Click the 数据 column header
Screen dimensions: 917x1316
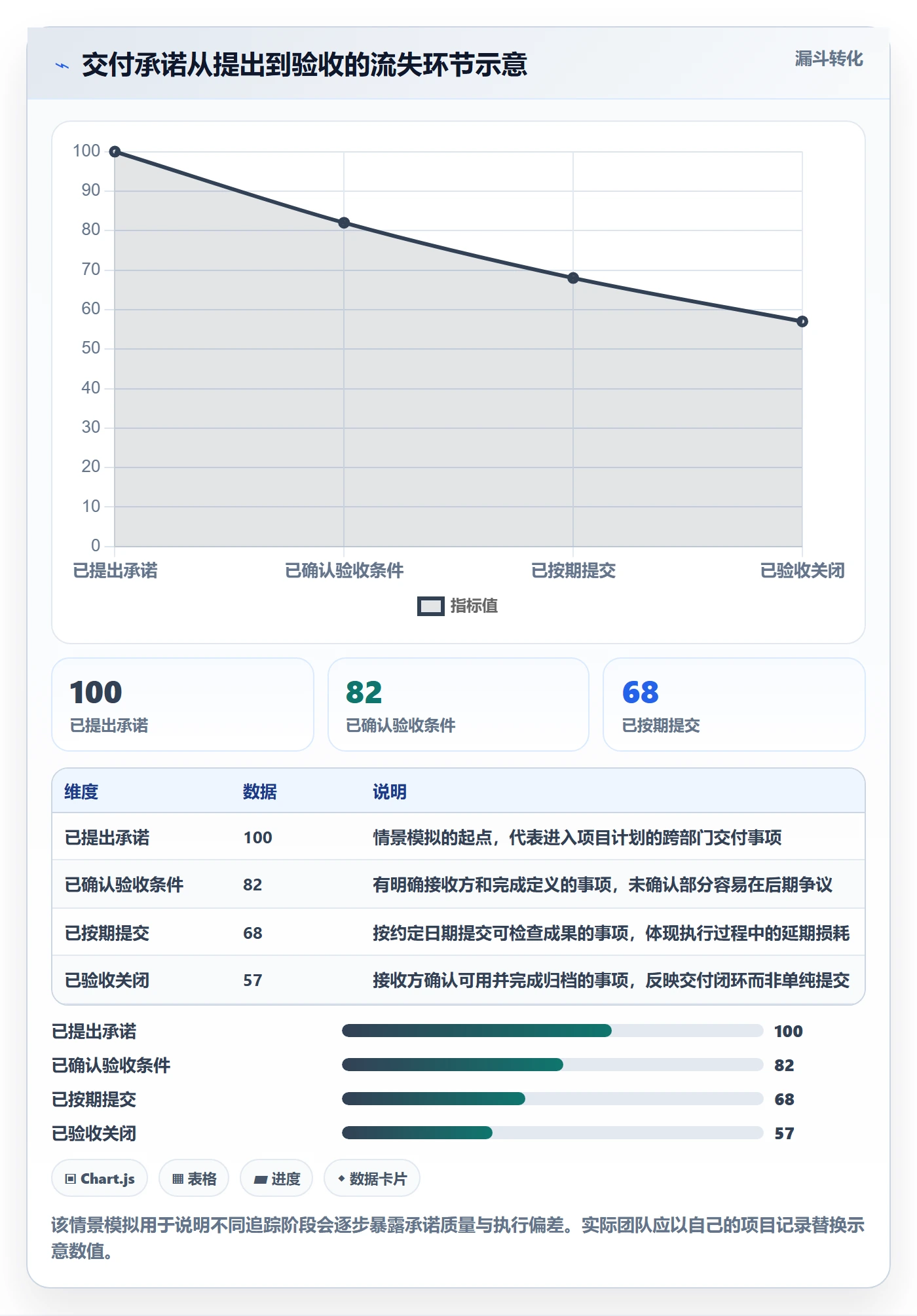click(259, 792)
